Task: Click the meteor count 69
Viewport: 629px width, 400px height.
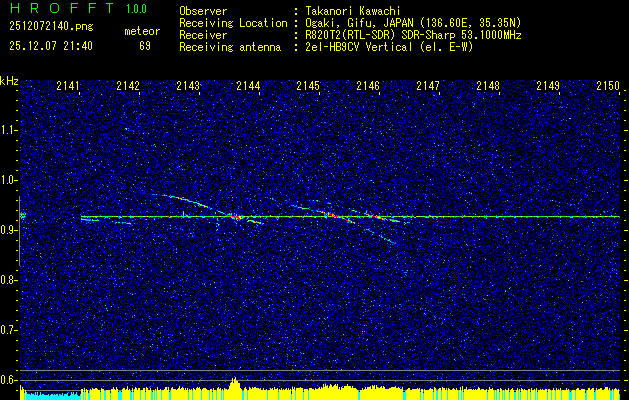Action: (x=145, y=46)
